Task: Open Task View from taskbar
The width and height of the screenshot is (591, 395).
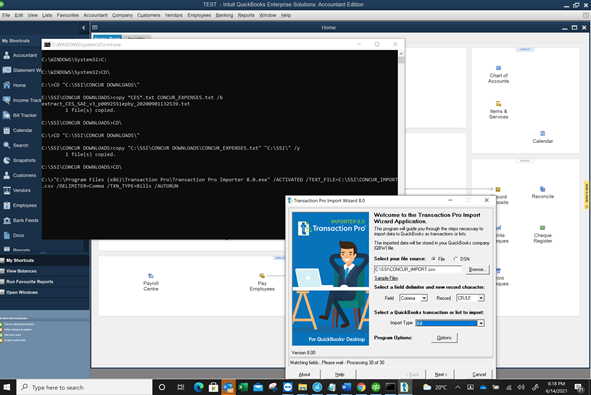Action: 181,387
